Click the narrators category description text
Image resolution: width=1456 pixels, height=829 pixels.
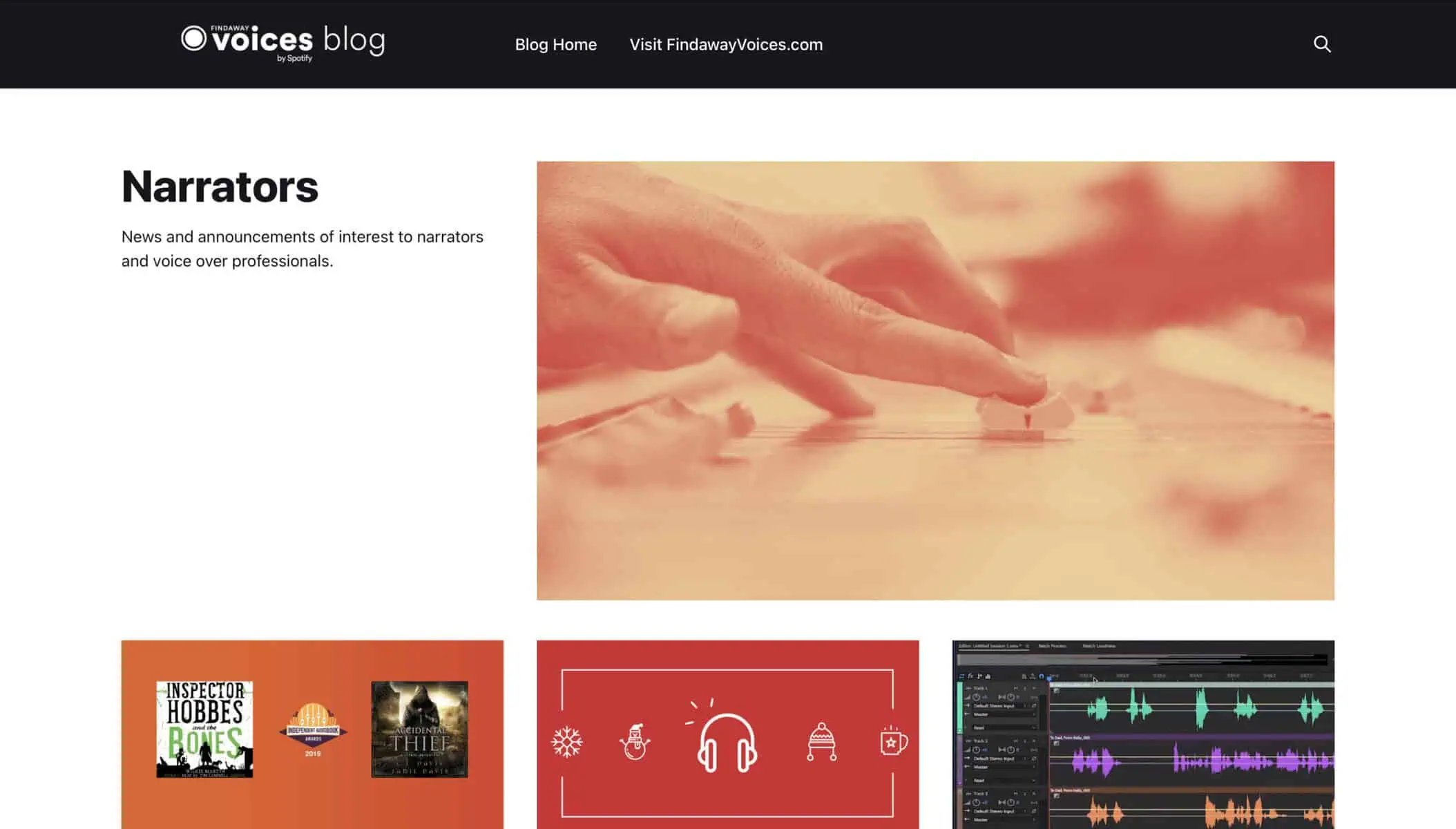pos(303,249)
